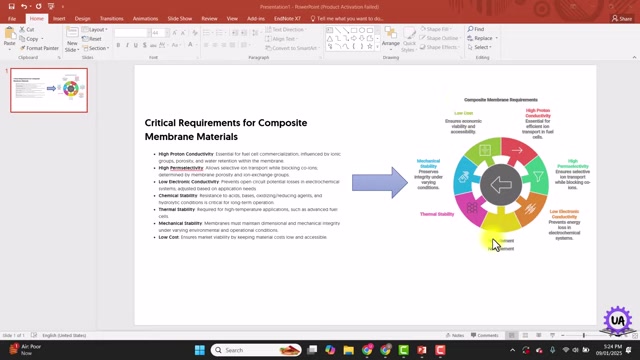This screenshot has width=640, height=360.
Task: Click the Copy button
Action: 31,39
